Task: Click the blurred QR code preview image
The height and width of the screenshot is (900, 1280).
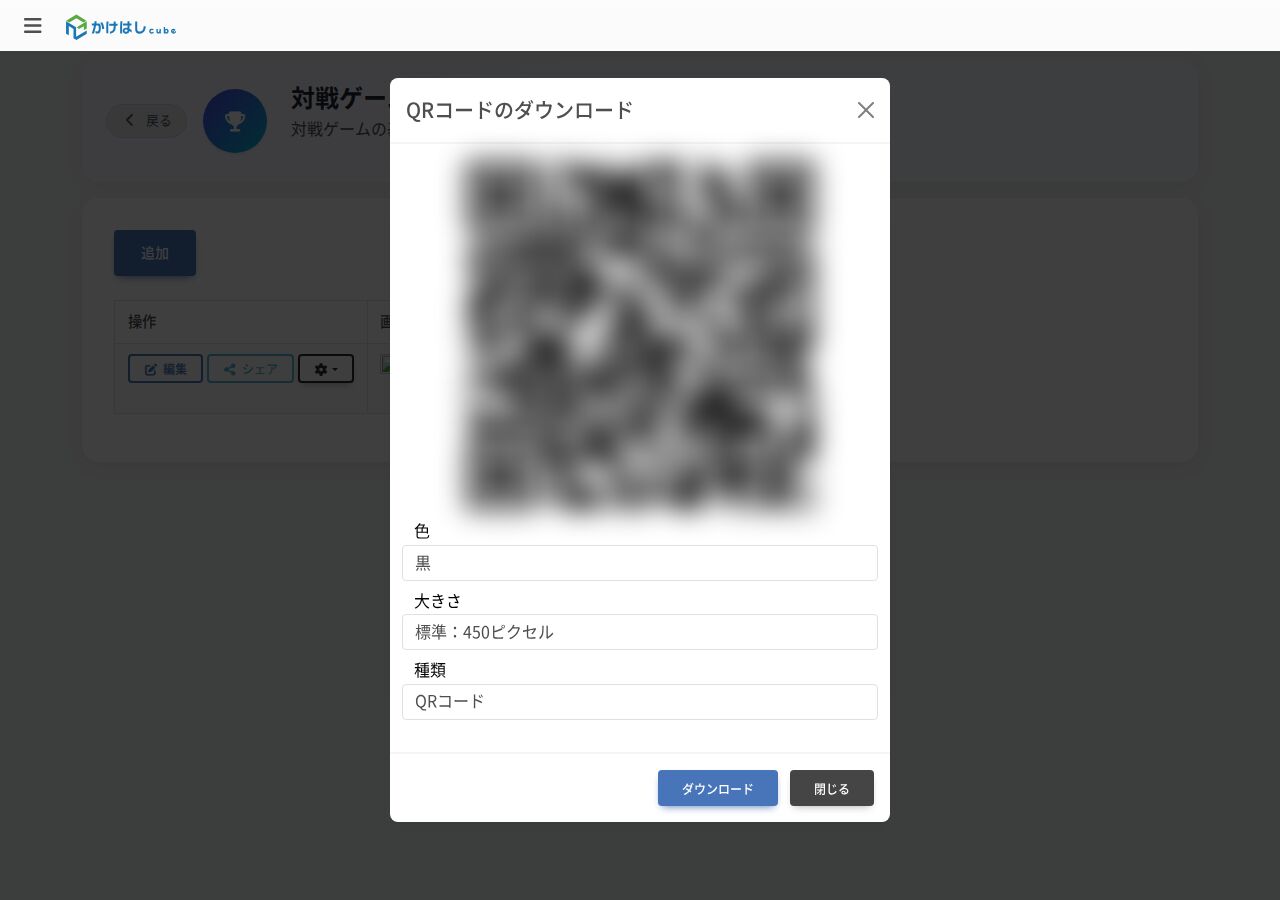Action: tap(640, 335)
